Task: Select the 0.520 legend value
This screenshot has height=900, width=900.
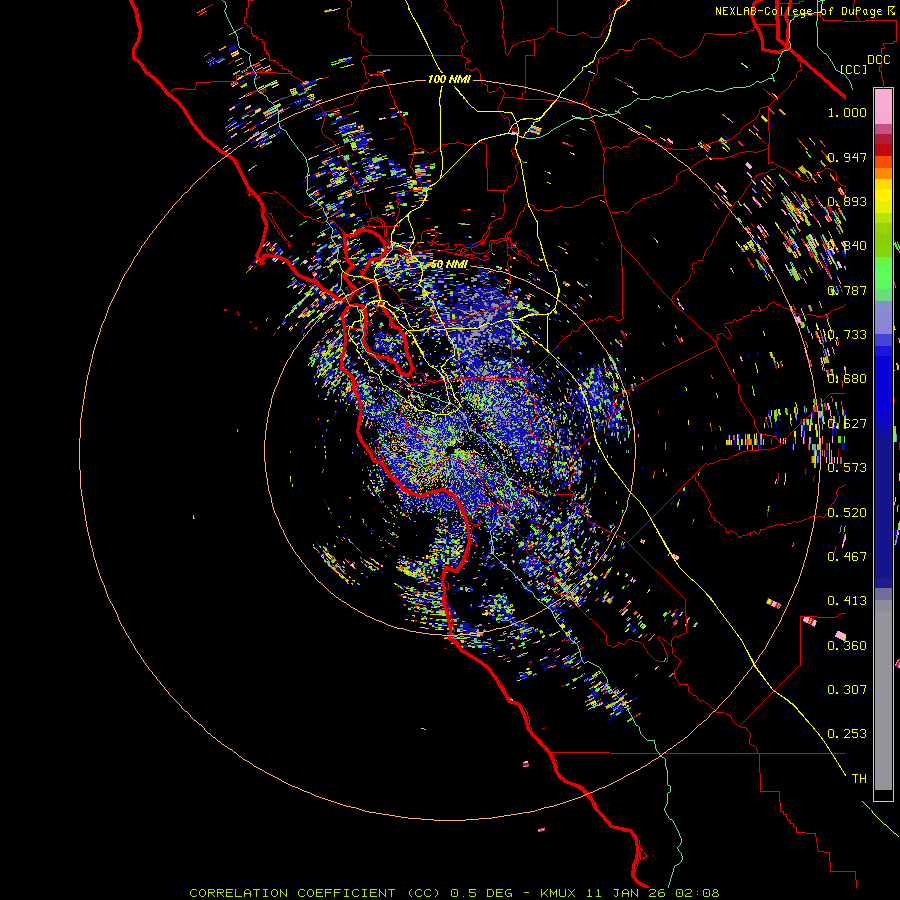Action: pos(847,512)
